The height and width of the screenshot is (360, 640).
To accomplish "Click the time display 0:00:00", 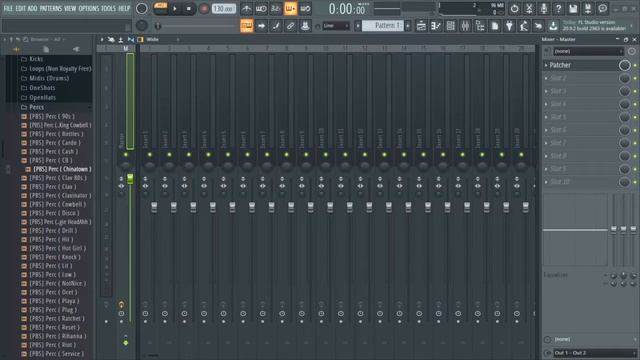I will pyautogui.click(x=347, y=9).
